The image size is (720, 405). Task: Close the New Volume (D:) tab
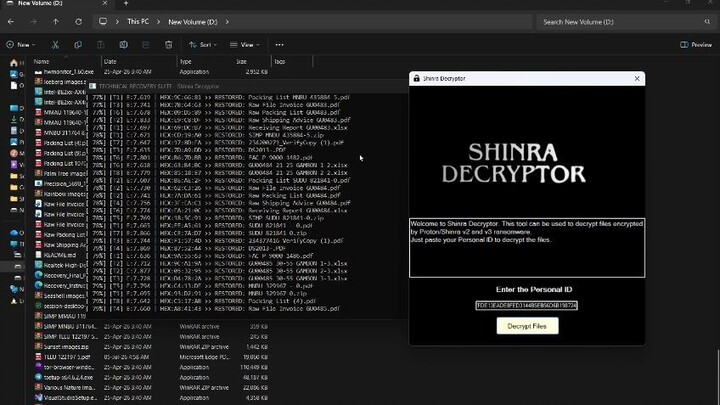tap(105, 3)
